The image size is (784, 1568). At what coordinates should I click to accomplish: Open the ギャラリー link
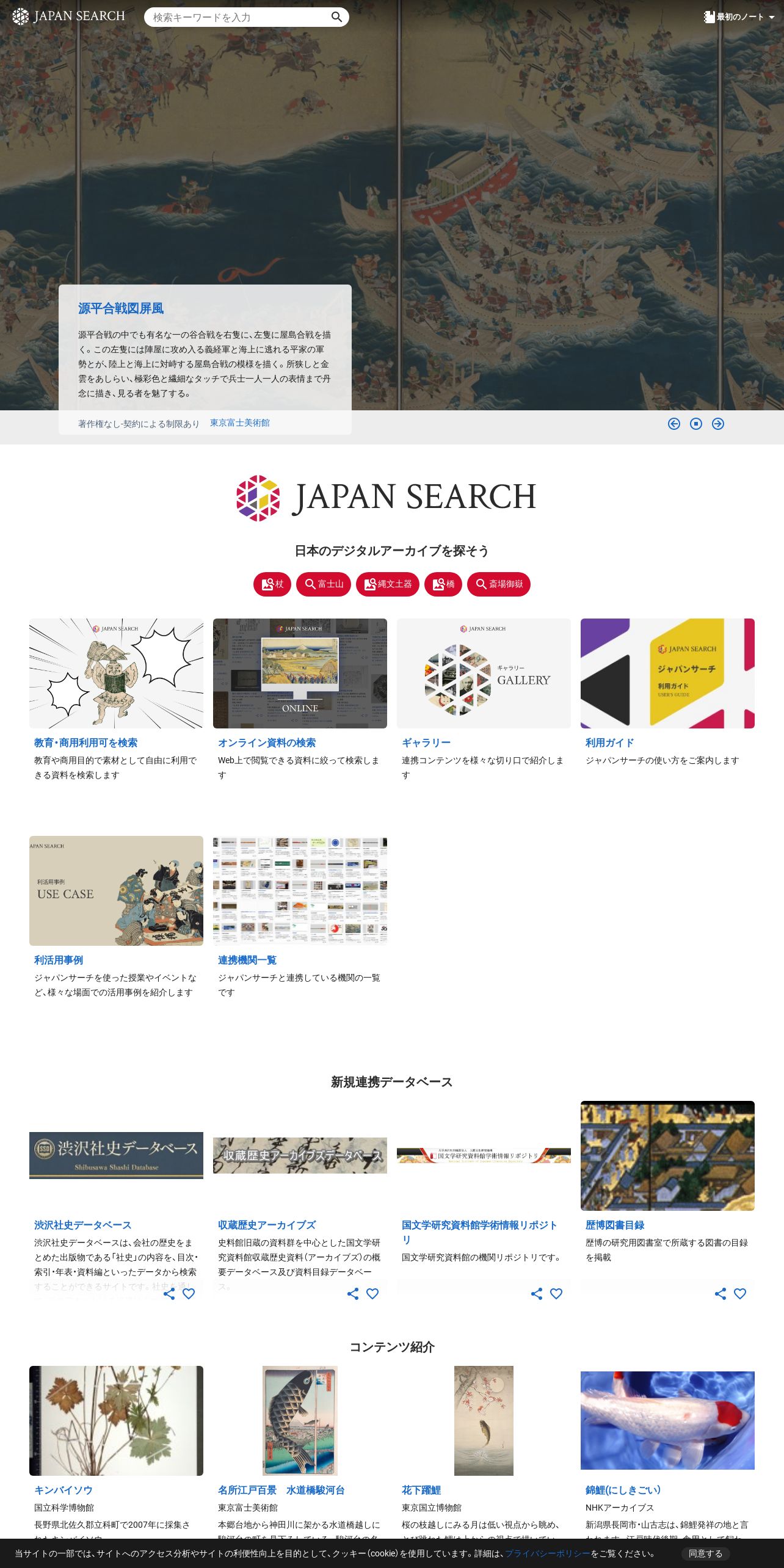[426, 742]
